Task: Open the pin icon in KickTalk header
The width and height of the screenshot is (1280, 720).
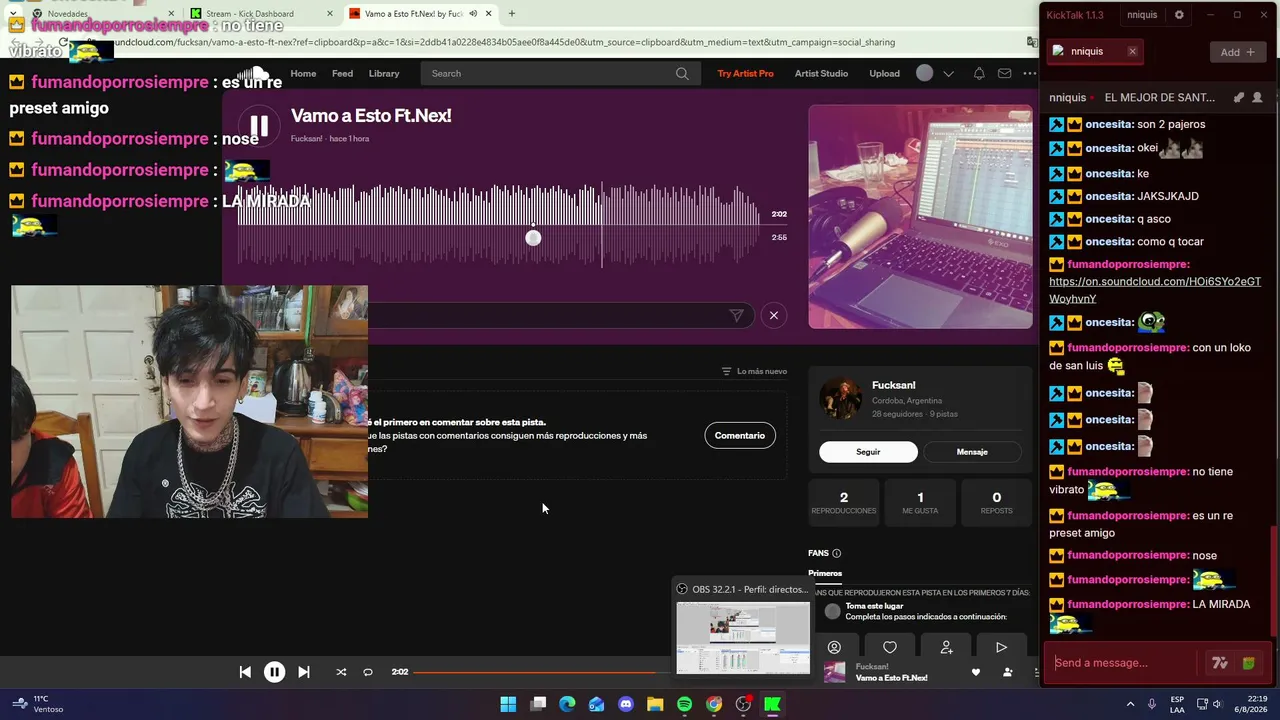Action: click(x=1238, y=98)
